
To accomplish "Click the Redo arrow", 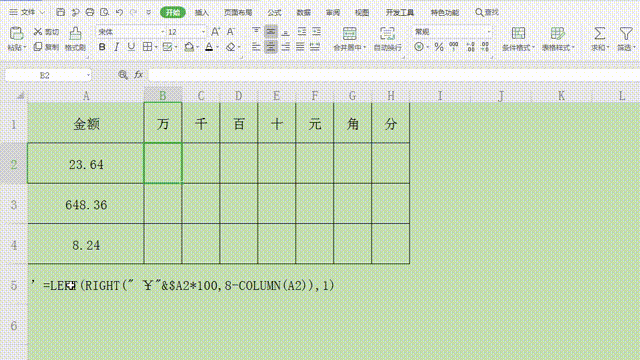I will [133, 12].
